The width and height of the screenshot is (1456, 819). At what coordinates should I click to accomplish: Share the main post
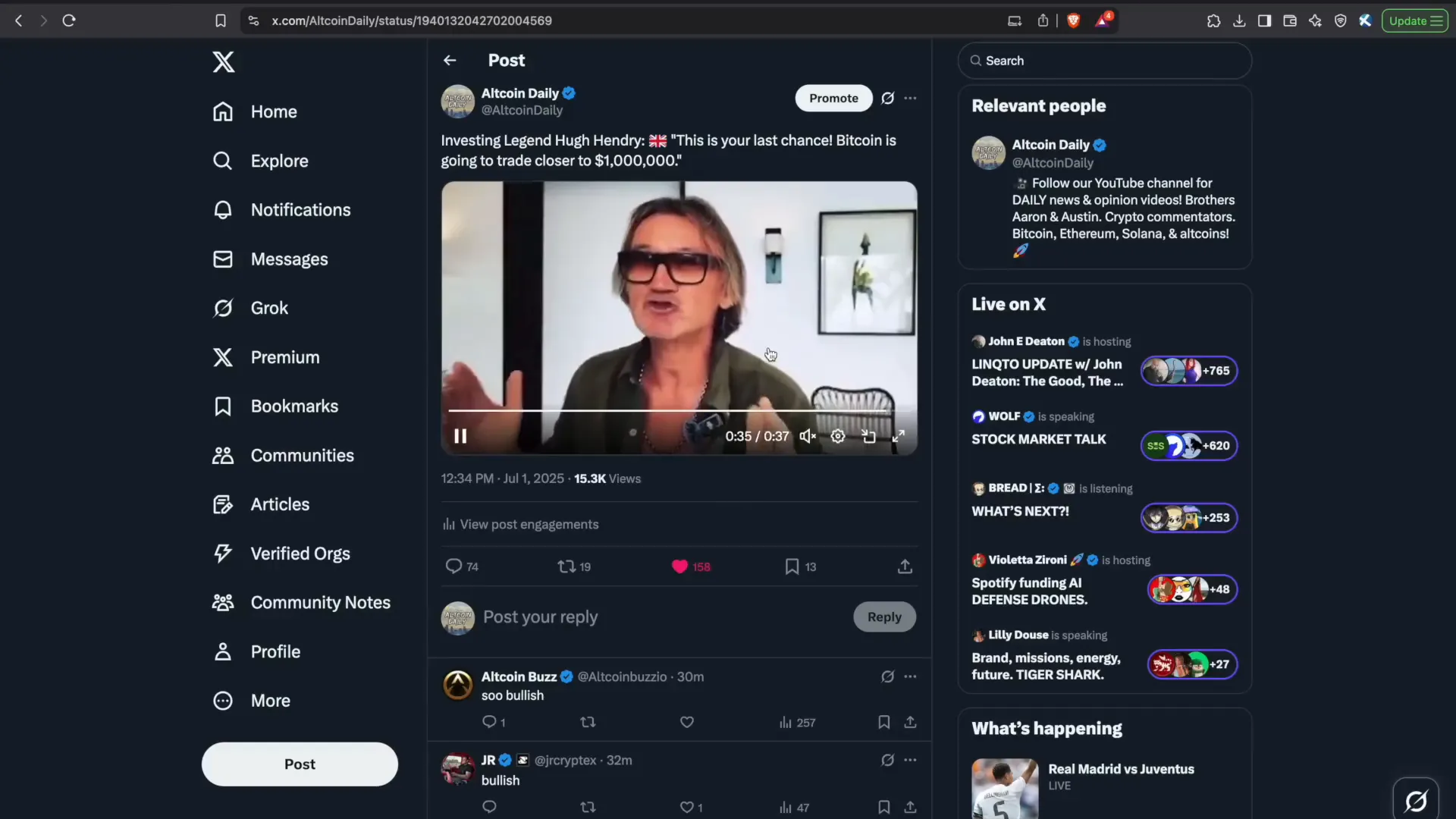(x=905, y=566)
